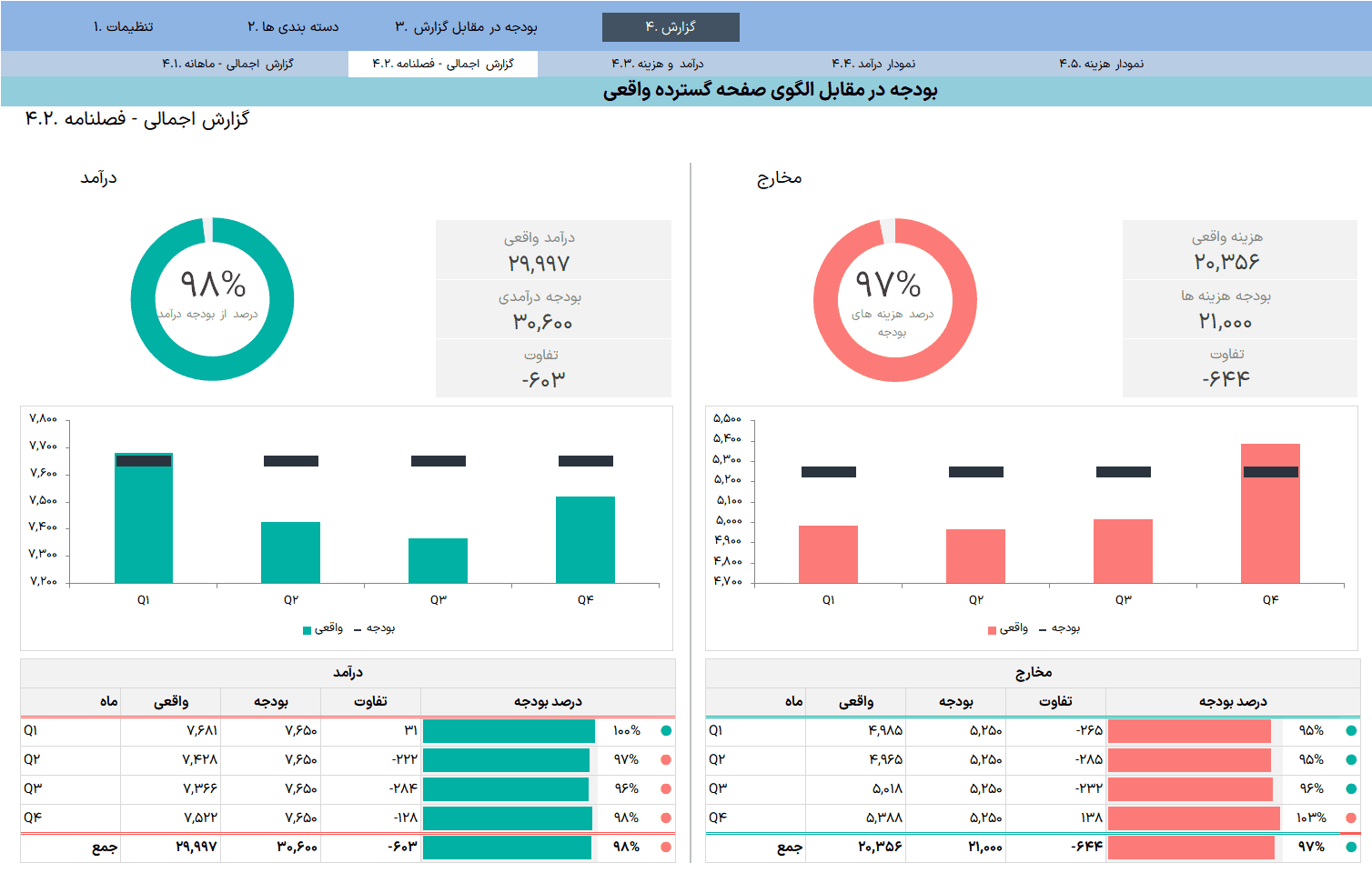This screenshot has width=1372, height=873.
Task: Click the expenses Q2 progress bar
Action: click(1189, 760)
